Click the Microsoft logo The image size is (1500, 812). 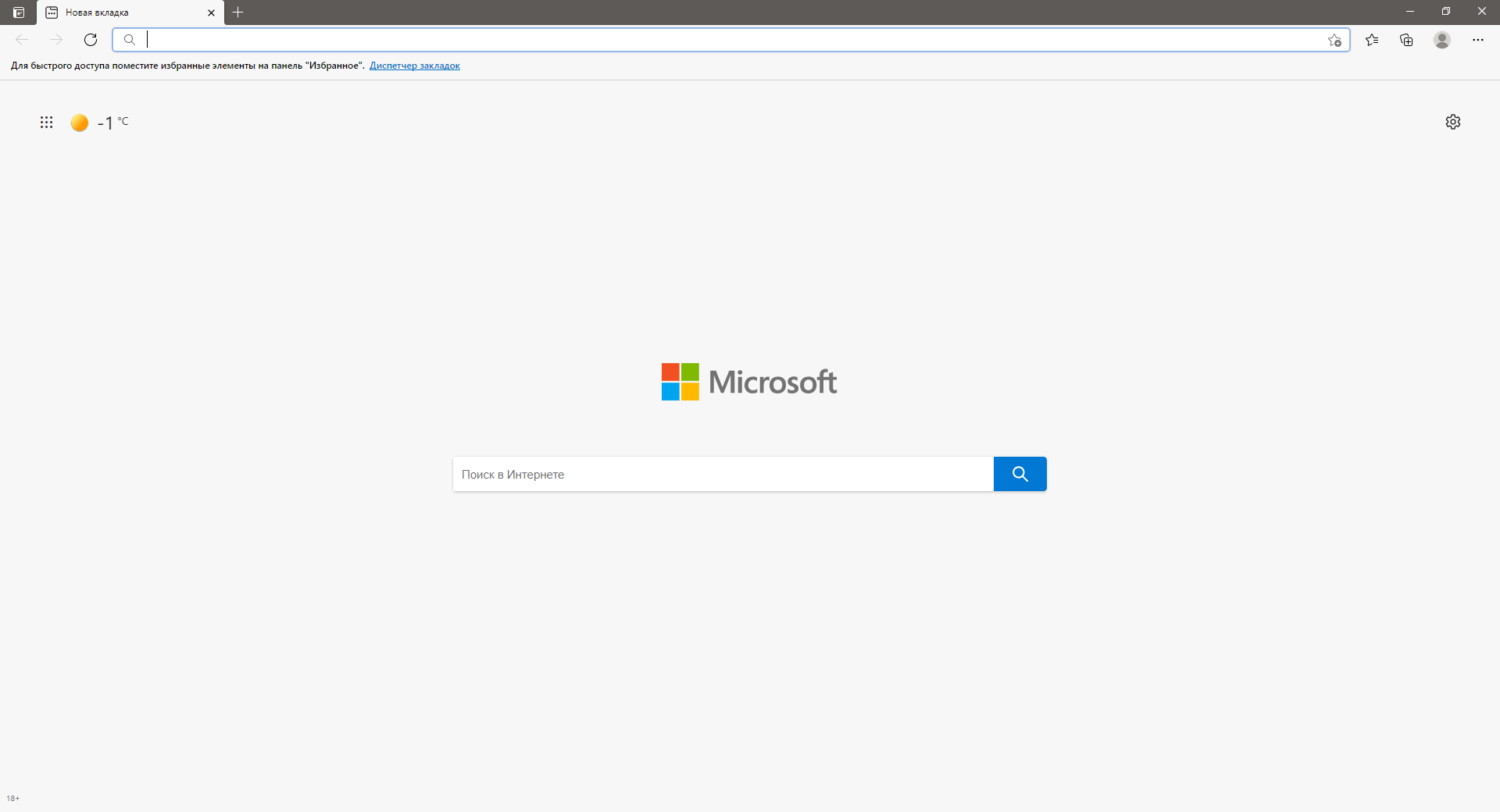tap(749, 382)
